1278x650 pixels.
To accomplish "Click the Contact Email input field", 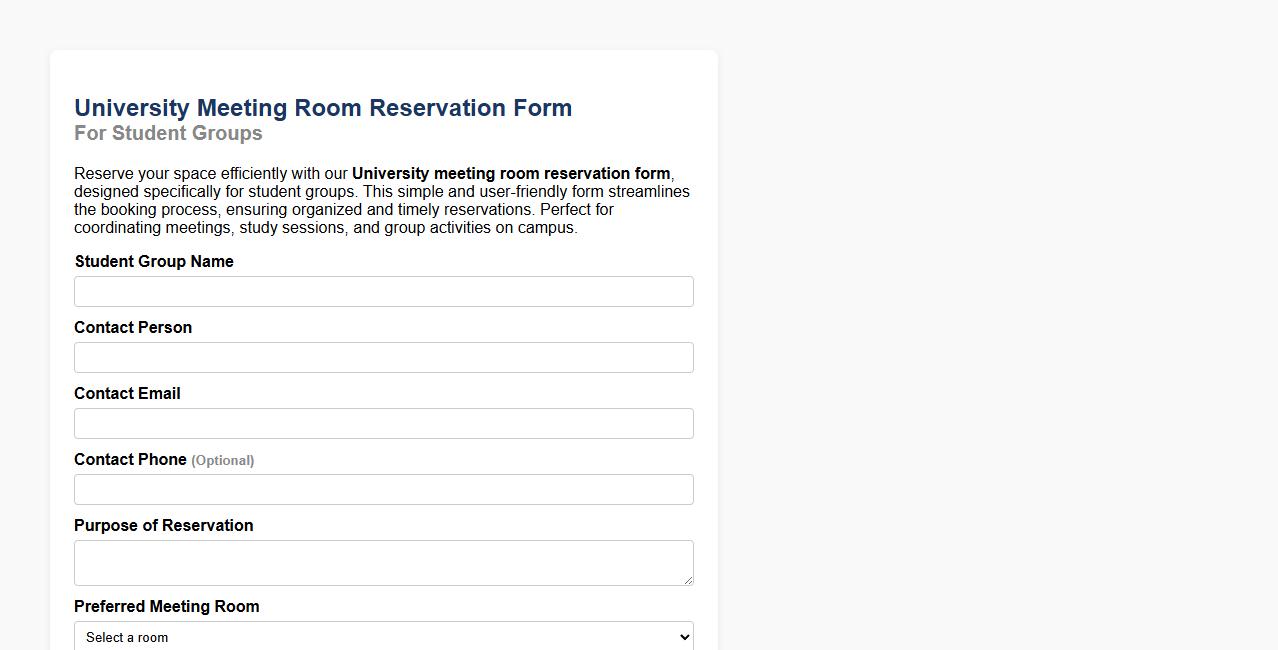I will tap(383, 423).
